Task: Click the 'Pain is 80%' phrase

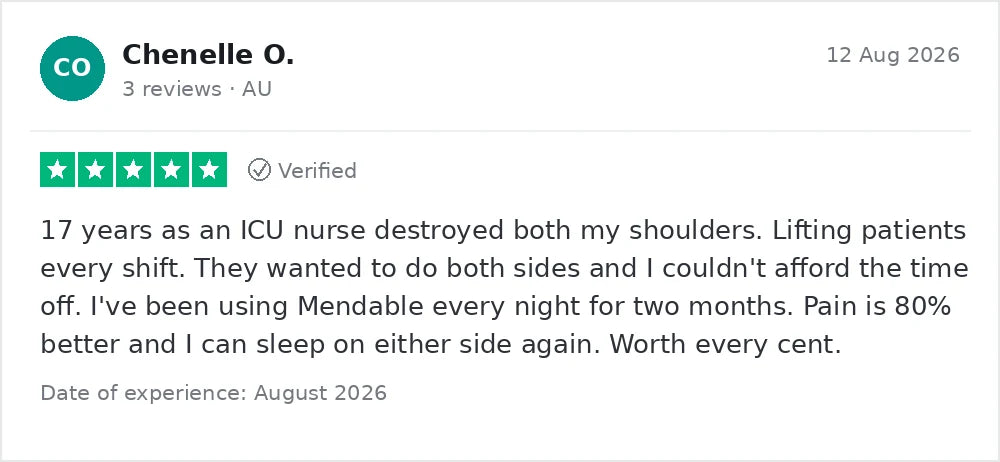Action: (x=878, y=307)
